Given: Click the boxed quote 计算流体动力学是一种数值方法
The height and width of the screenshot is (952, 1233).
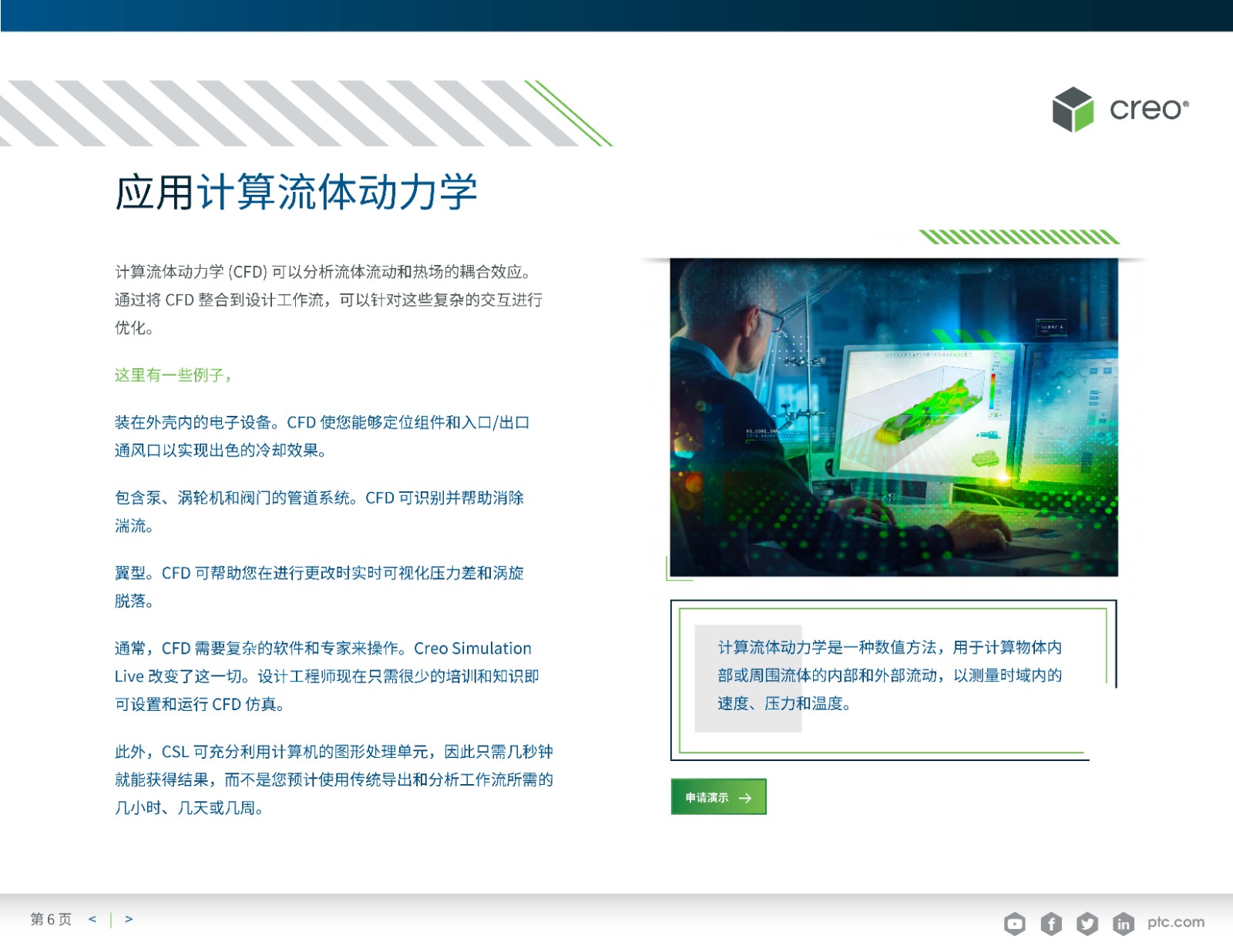Looking at the screenshot, I should tap(890, 675).
